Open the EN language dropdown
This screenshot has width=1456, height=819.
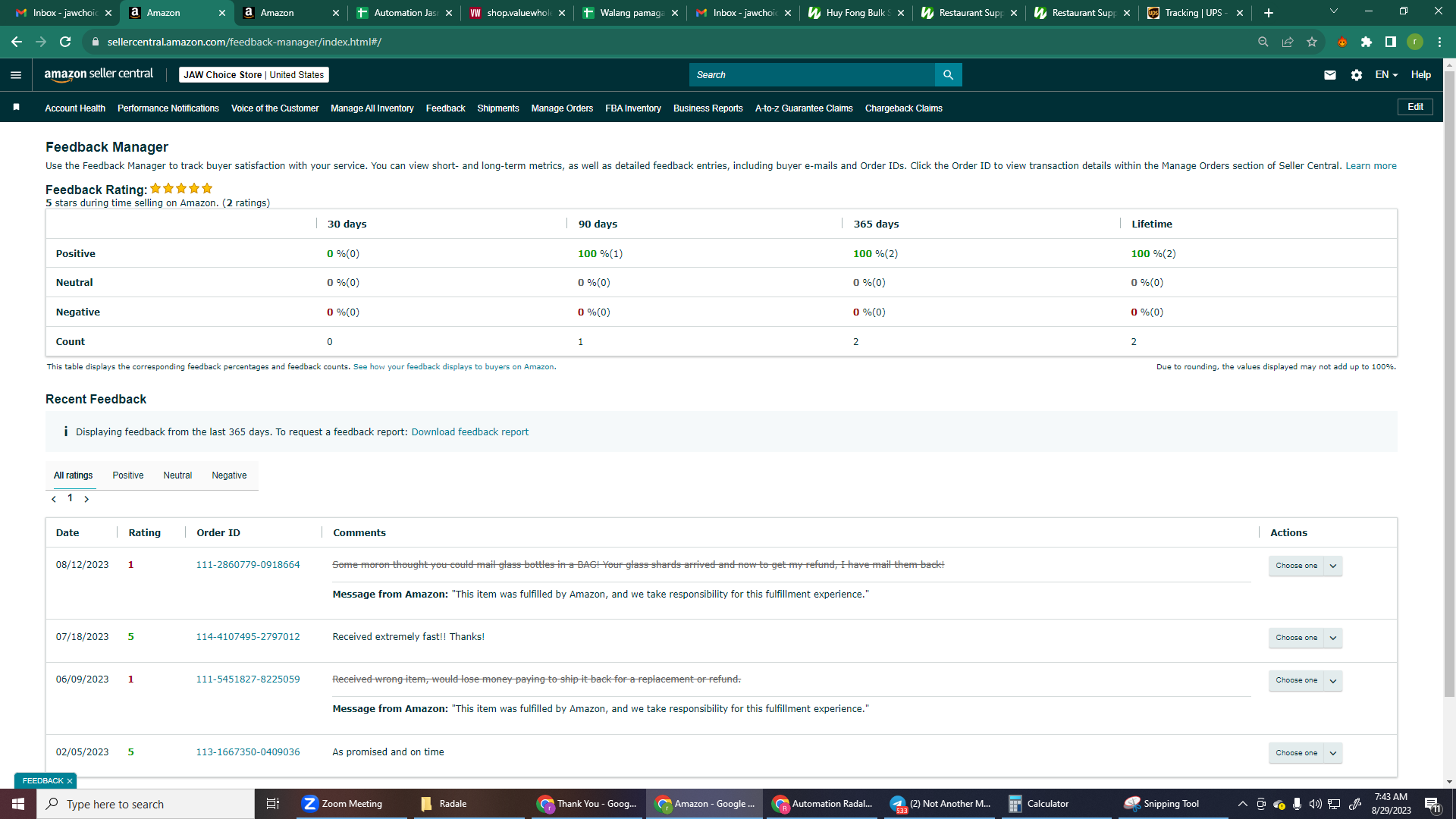pos(1386,74)
